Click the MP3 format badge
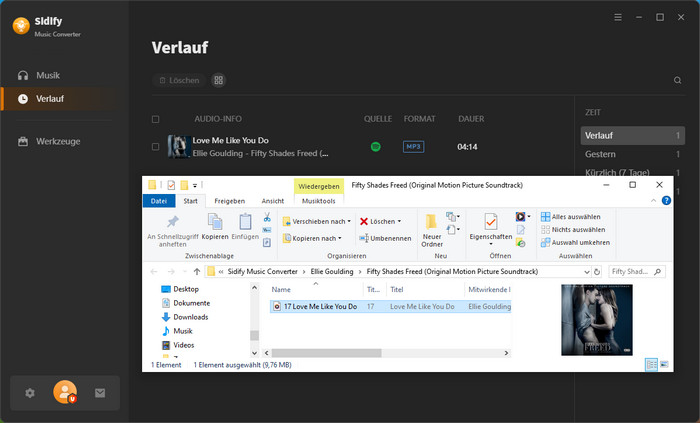Screen dimensions: 700x423 click(x=413, y=147)
